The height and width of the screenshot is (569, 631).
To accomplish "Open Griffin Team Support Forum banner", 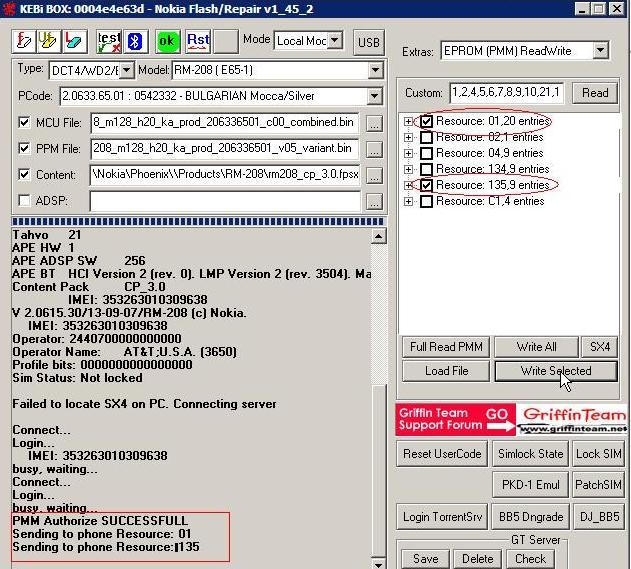I will pyautogui.click(x=511, y=419).
